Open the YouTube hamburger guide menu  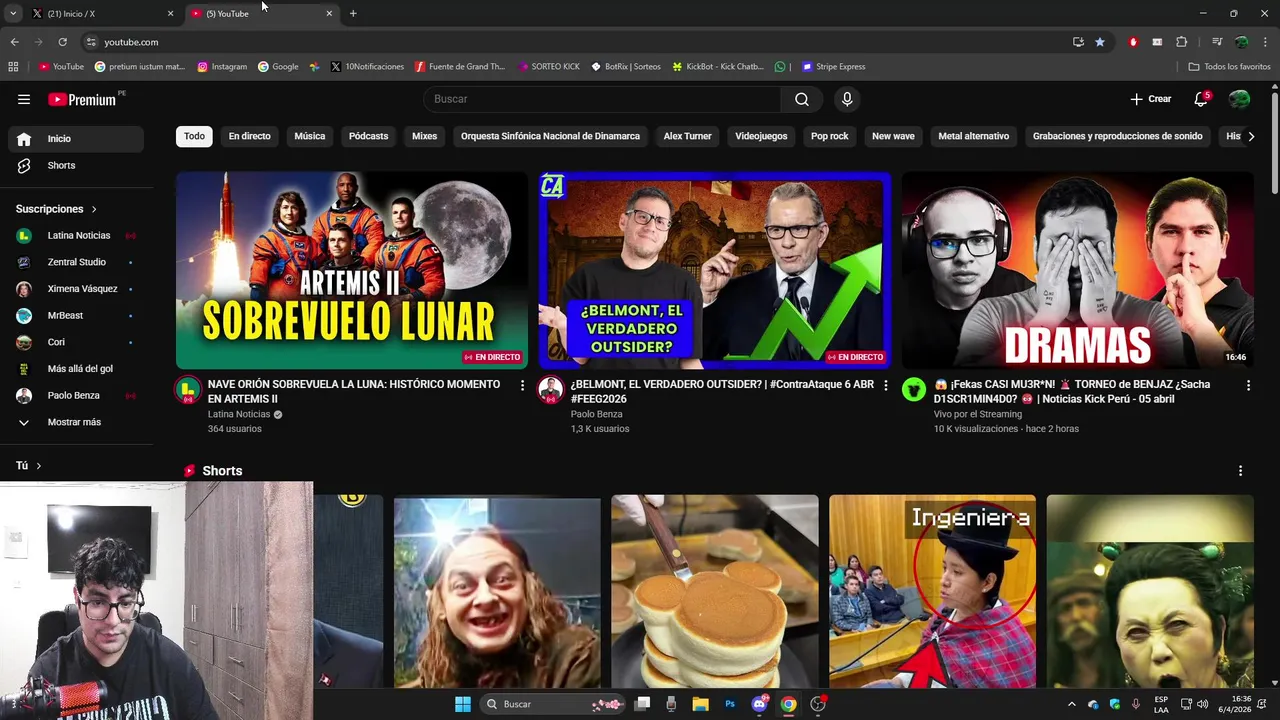(x=24, y=99)
